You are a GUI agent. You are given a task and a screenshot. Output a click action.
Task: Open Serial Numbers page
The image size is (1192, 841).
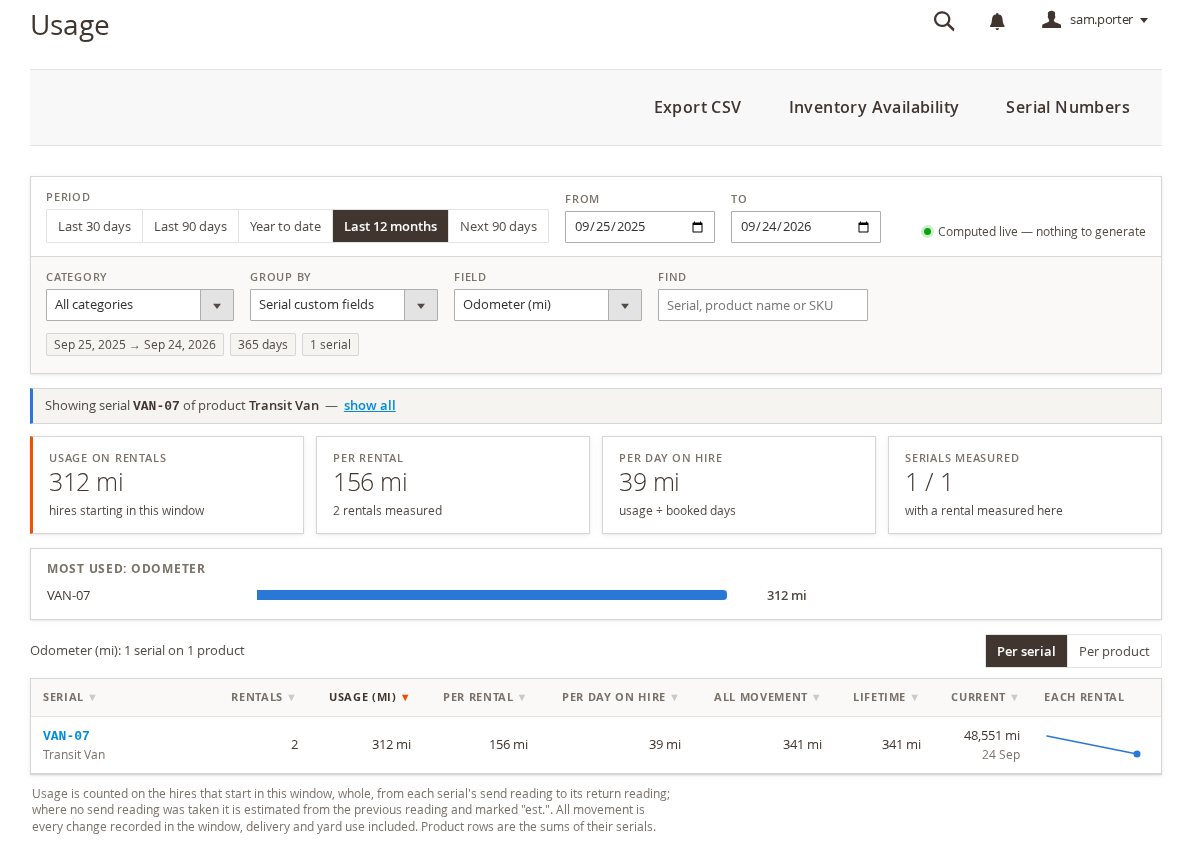click(x=1067, y=107)
